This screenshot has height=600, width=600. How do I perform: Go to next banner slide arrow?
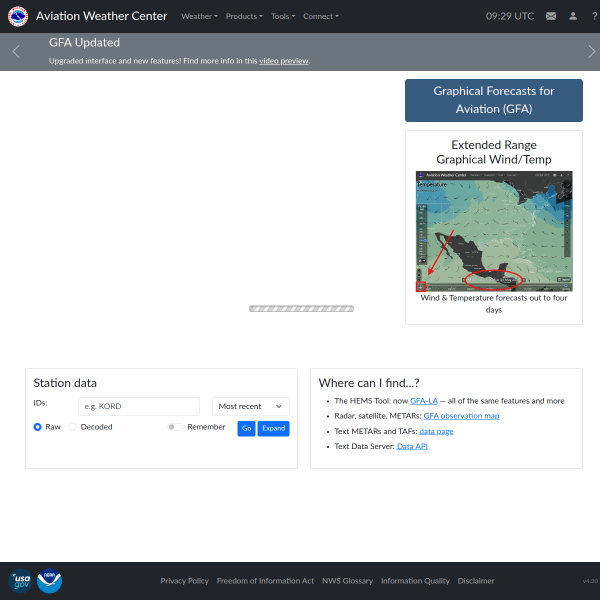tap(592, 51)
